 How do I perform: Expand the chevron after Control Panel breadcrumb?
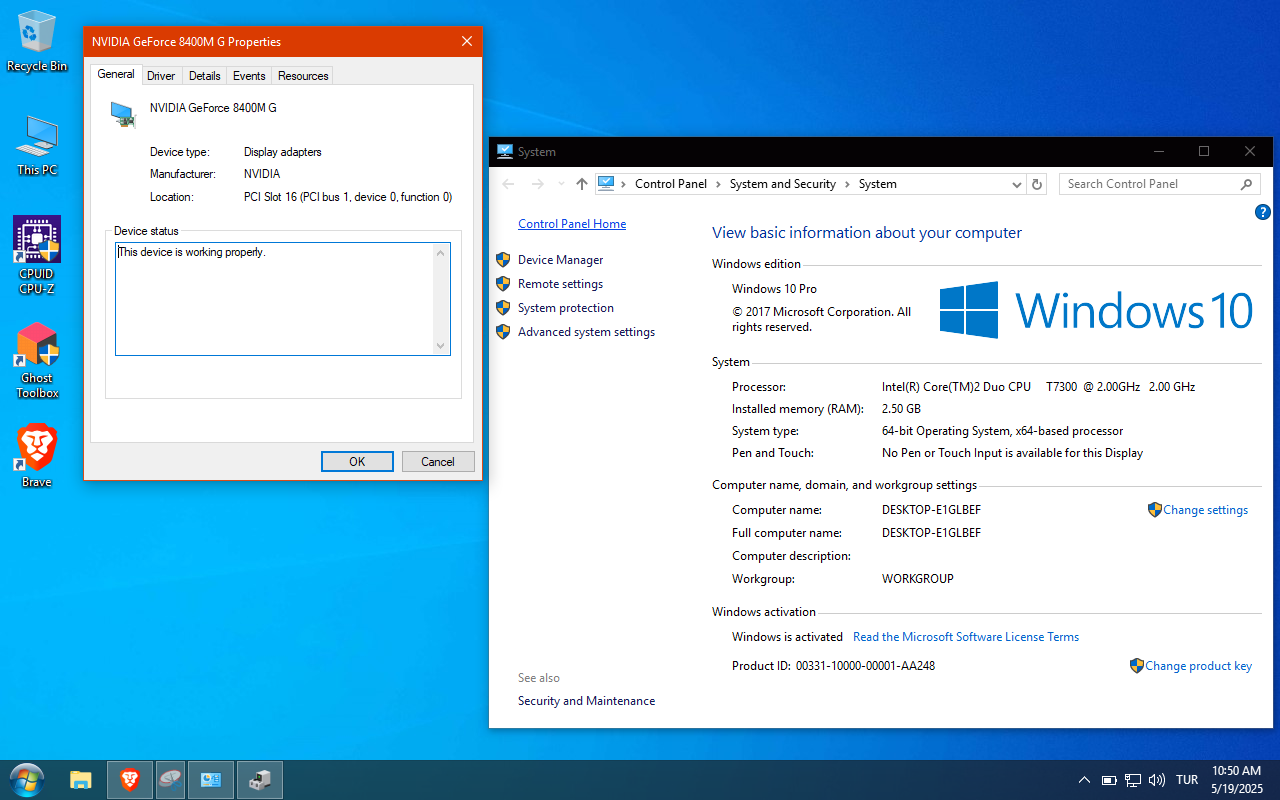click(718, 184)
